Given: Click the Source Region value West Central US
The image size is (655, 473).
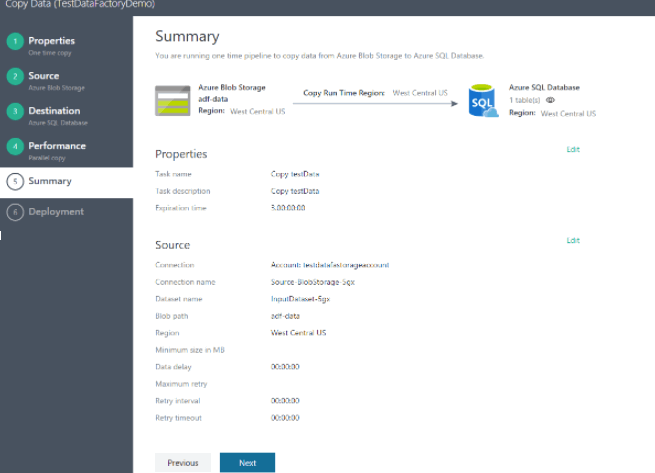Looking at the screenshot, I should (x=298, y=333).
